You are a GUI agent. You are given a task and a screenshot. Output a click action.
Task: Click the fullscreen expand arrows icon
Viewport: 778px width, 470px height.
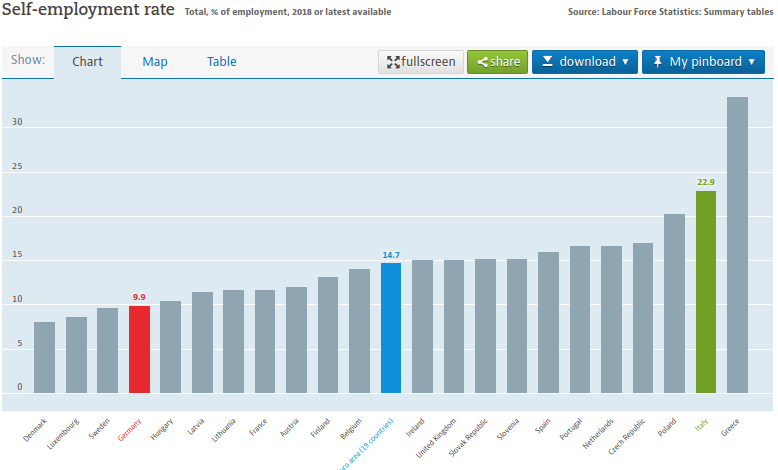[393, 62]
